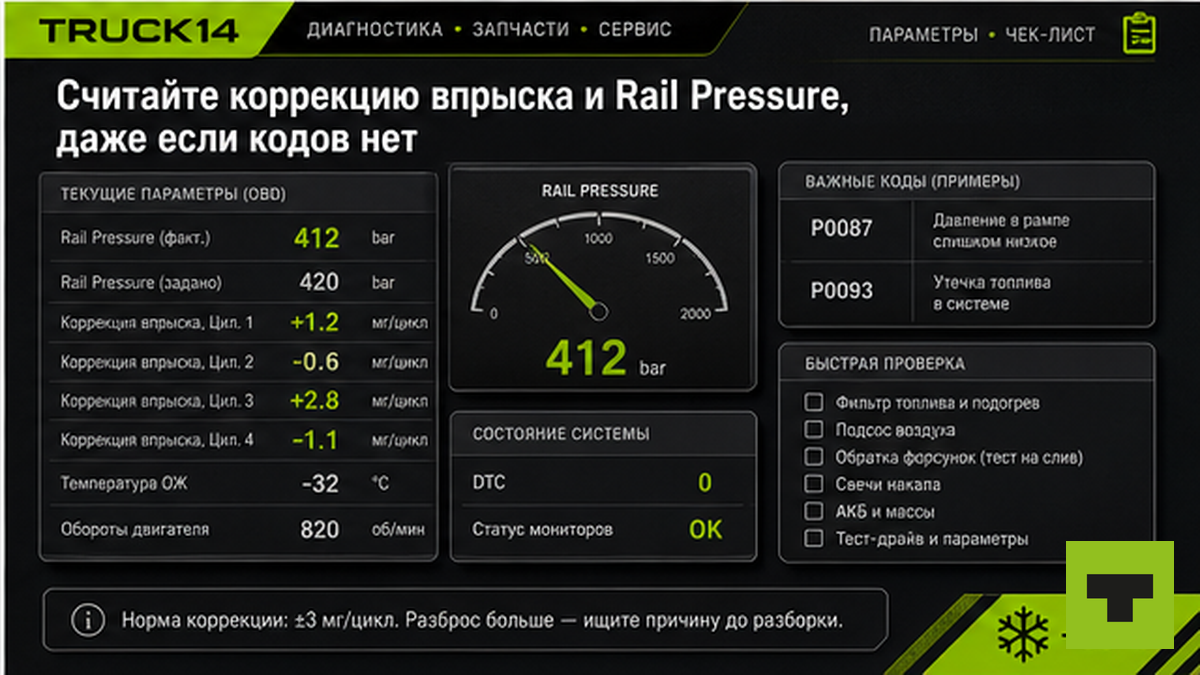
Task: Click gauge scale mark 1000
Action: [x=598, y=238]
